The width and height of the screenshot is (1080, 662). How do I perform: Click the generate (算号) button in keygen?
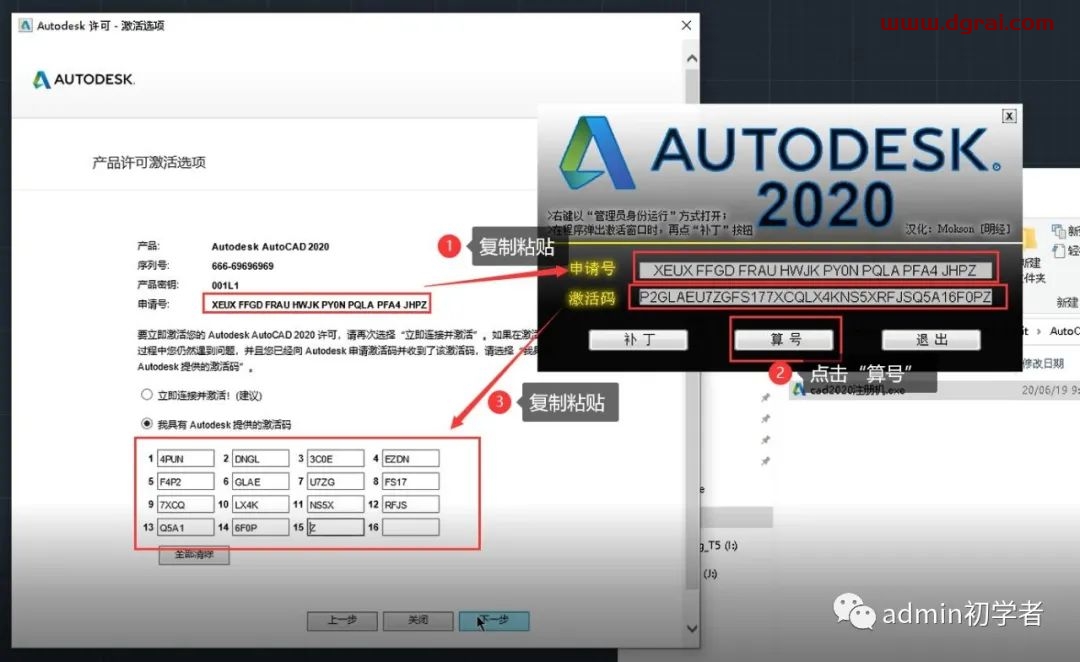click(784, 340)
